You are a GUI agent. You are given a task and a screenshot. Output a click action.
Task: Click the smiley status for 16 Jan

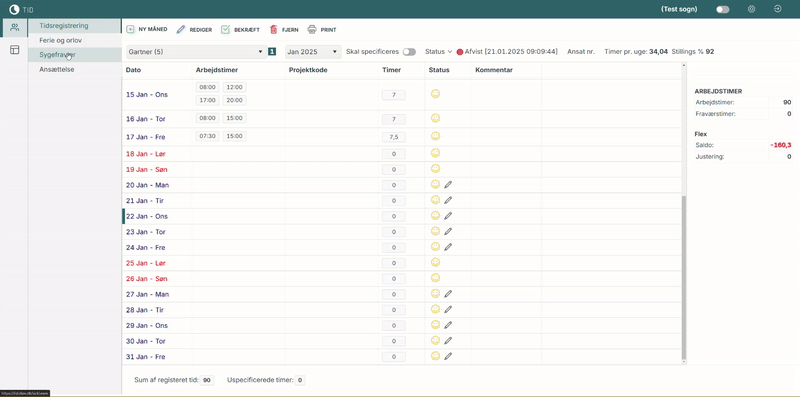coord(435,118)
